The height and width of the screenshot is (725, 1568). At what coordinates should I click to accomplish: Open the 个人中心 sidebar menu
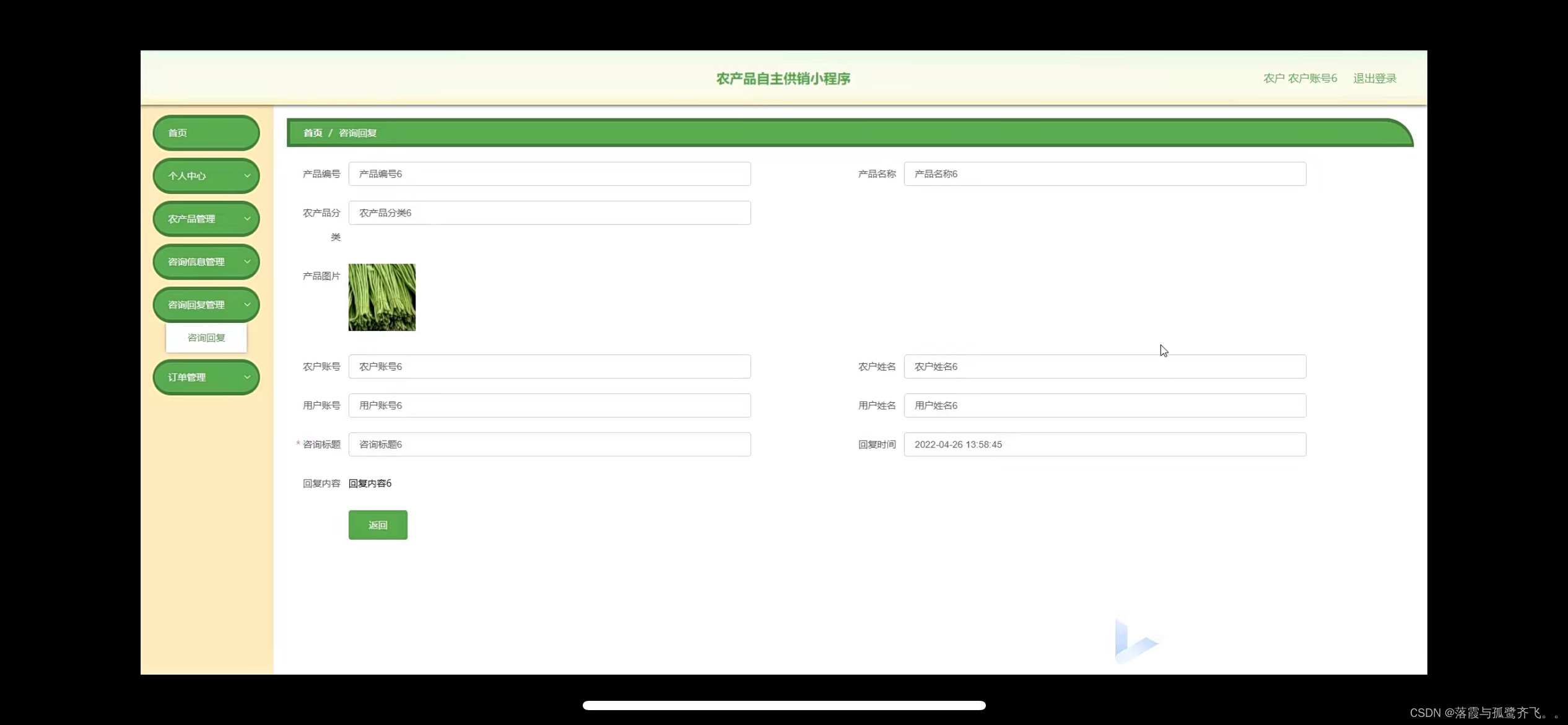[206, 175]
